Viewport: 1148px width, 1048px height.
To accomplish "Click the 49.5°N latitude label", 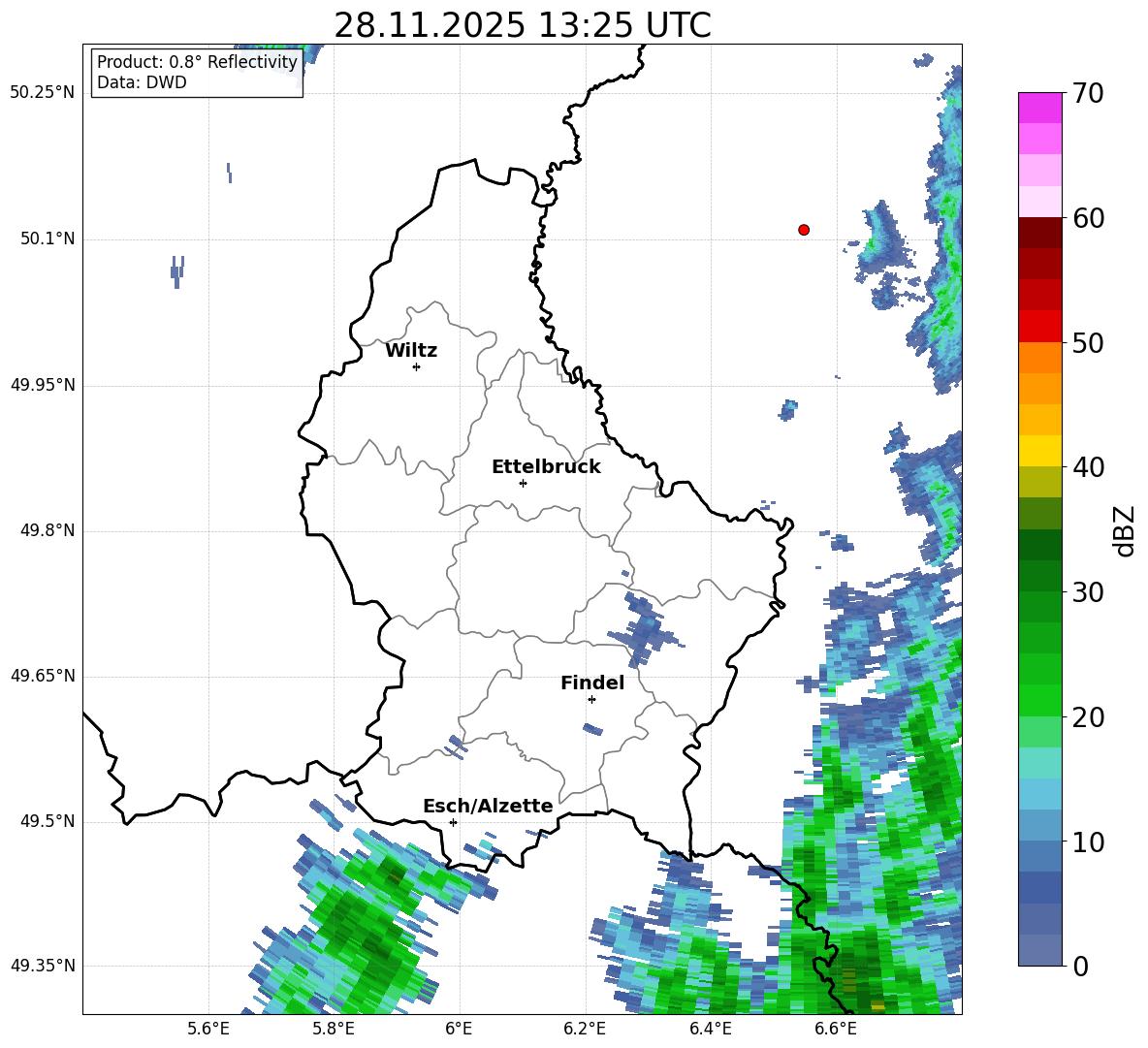I will pos(48,821).
